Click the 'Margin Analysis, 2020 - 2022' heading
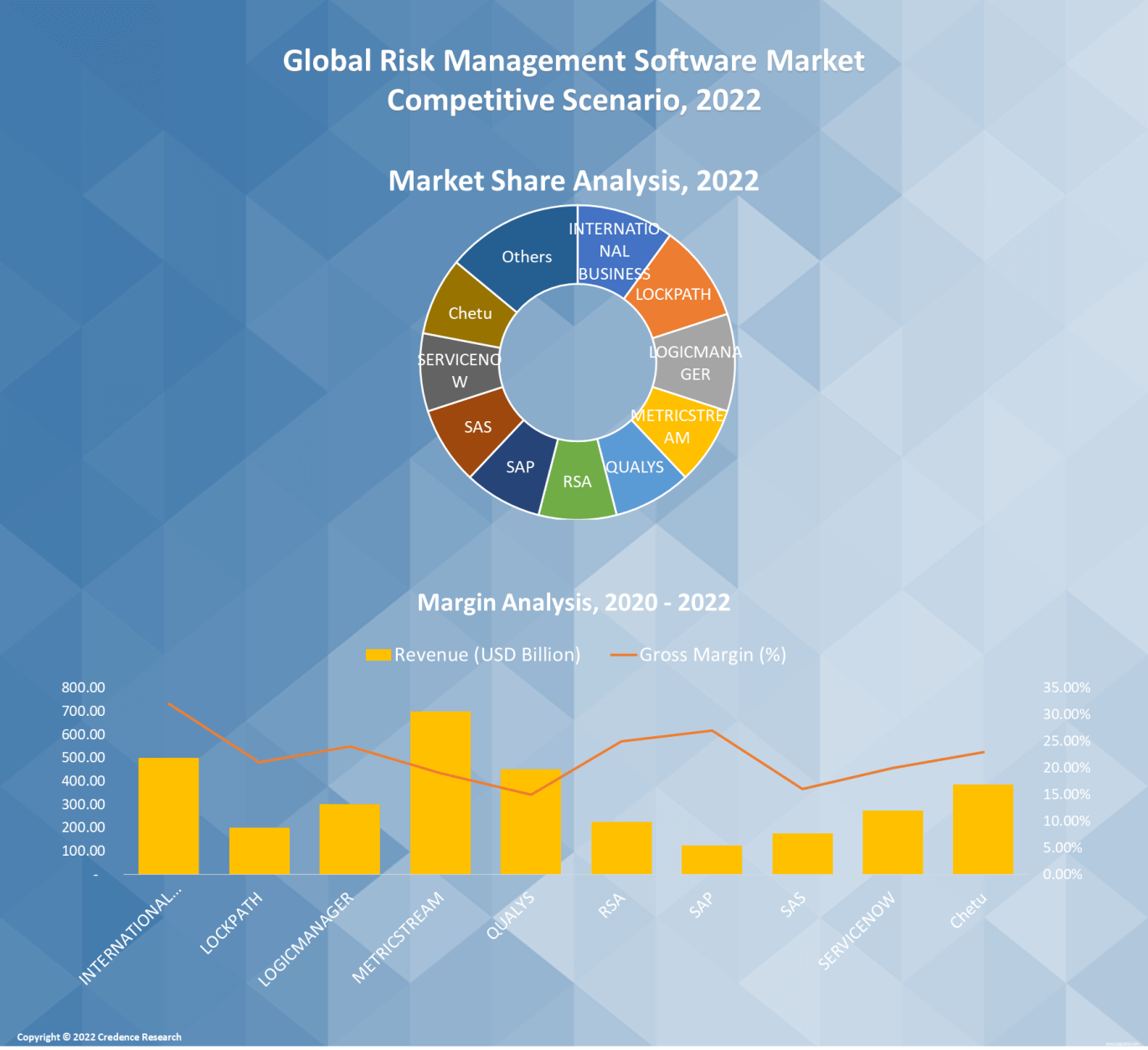The width and height of the screenshot is (1148, 1050). [574, 603]
